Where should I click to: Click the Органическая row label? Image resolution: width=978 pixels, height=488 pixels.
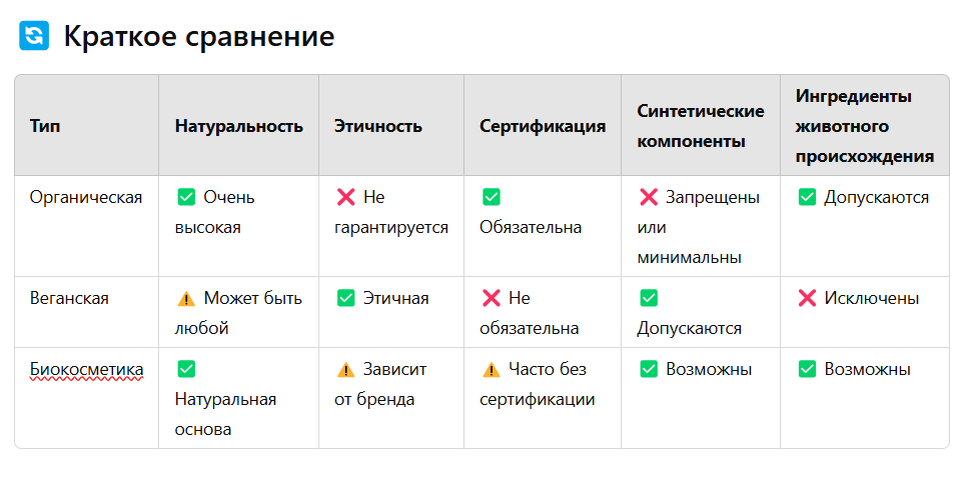pyautogui.click(x=86, y=198)
